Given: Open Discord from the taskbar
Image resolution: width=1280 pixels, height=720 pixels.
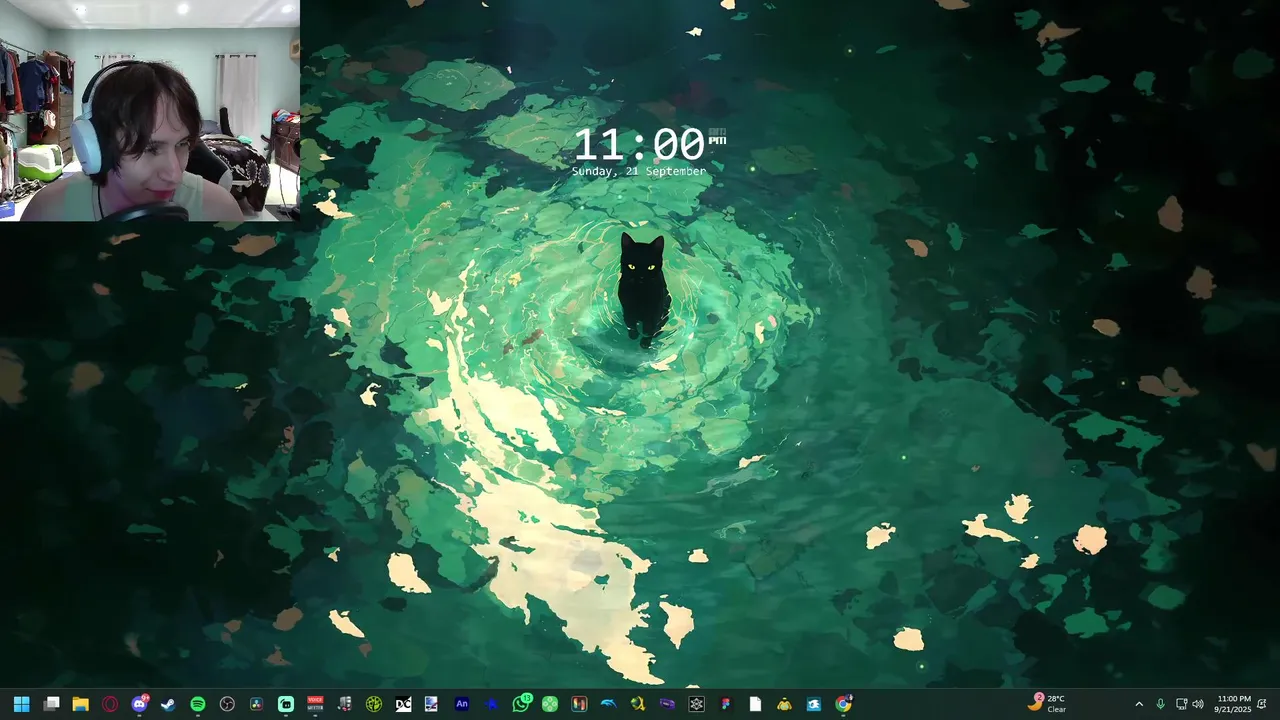Looking at the screenshot, I should 139,704.
